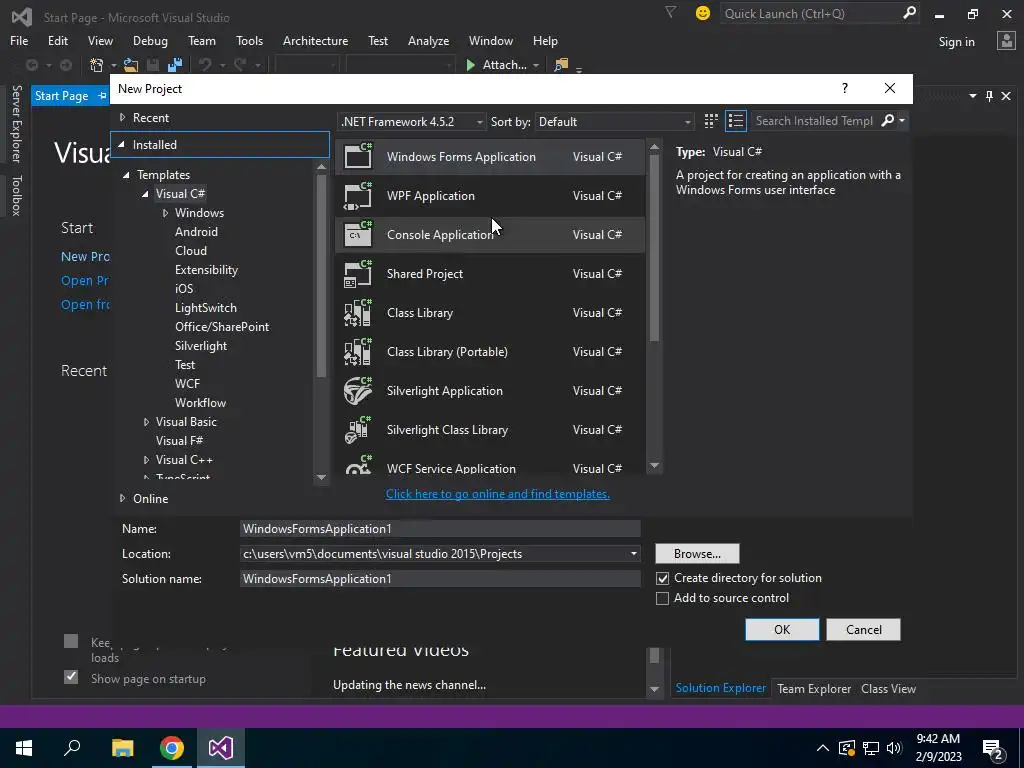Expand the Recent node
Image resolution: width=1024 pixels, height=768 pixels.
pos(122,118)
